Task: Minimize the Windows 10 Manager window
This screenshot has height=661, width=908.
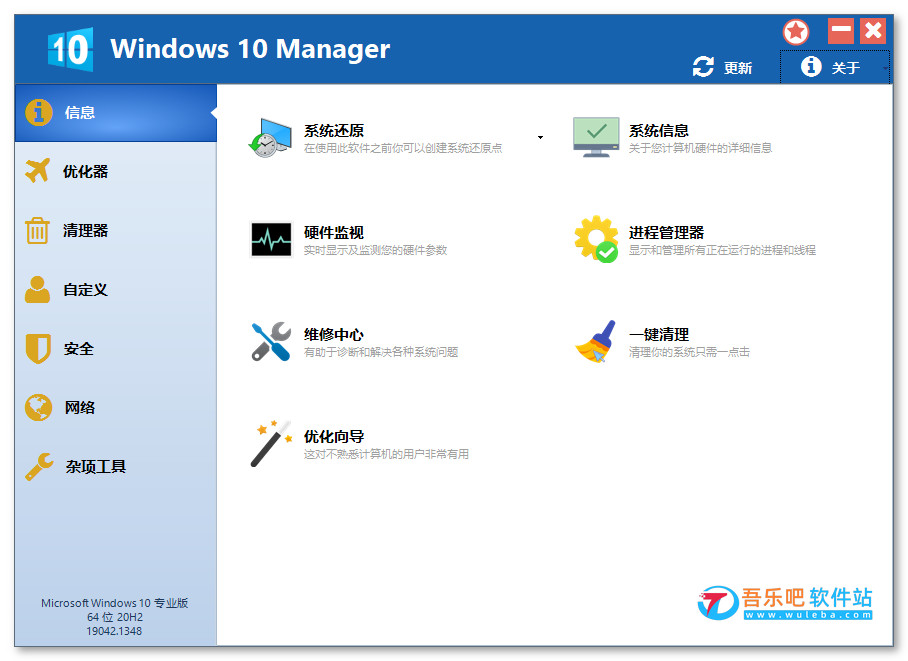Action: [x=841, y=31]
